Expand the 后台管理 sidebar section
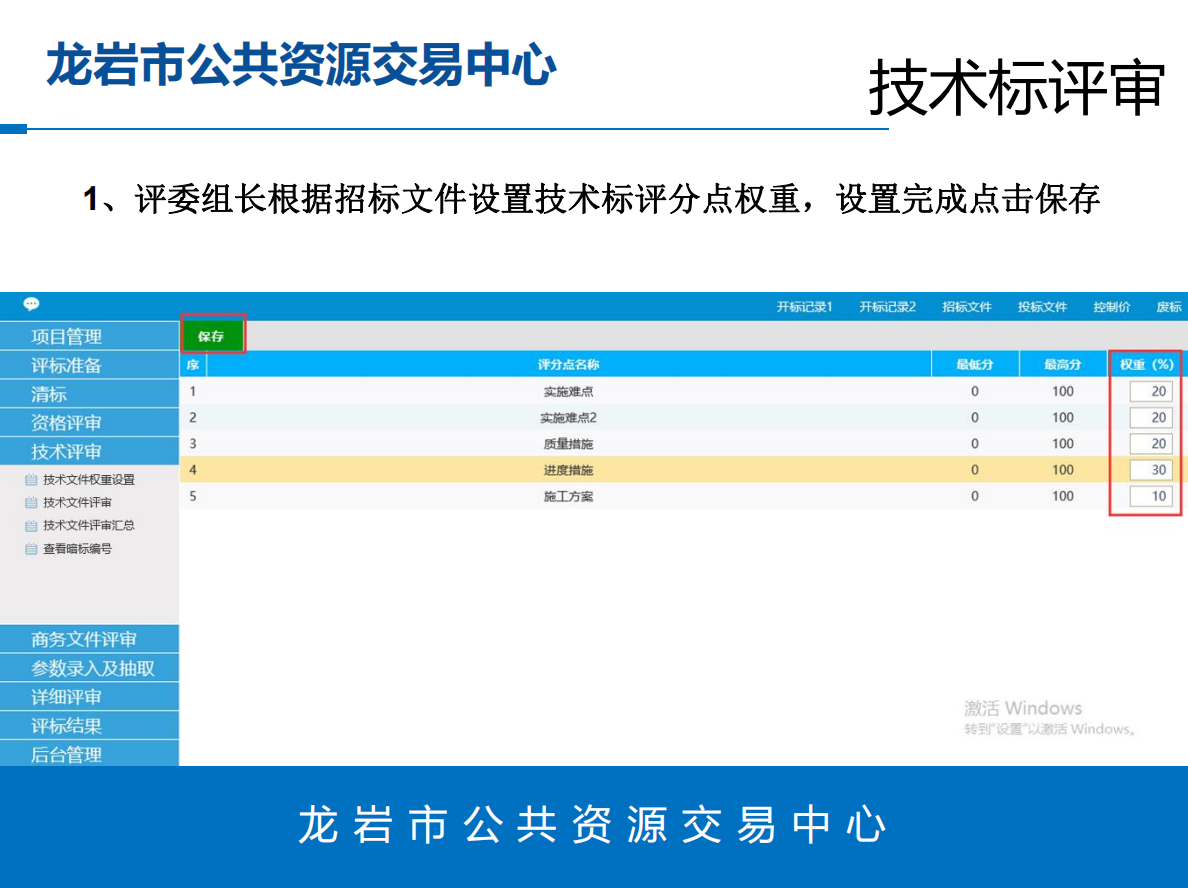 (x=89, y=753)
